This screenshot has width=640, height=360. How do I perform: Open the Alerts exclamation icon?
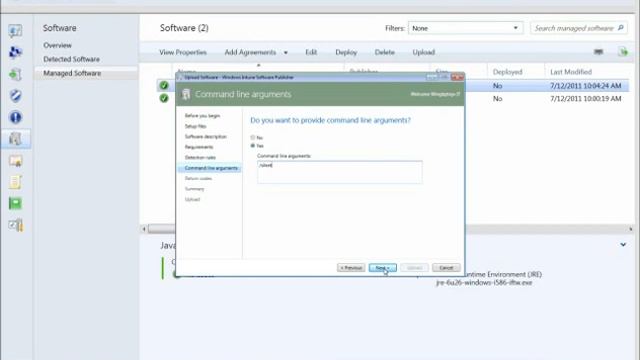coord(15,118)
